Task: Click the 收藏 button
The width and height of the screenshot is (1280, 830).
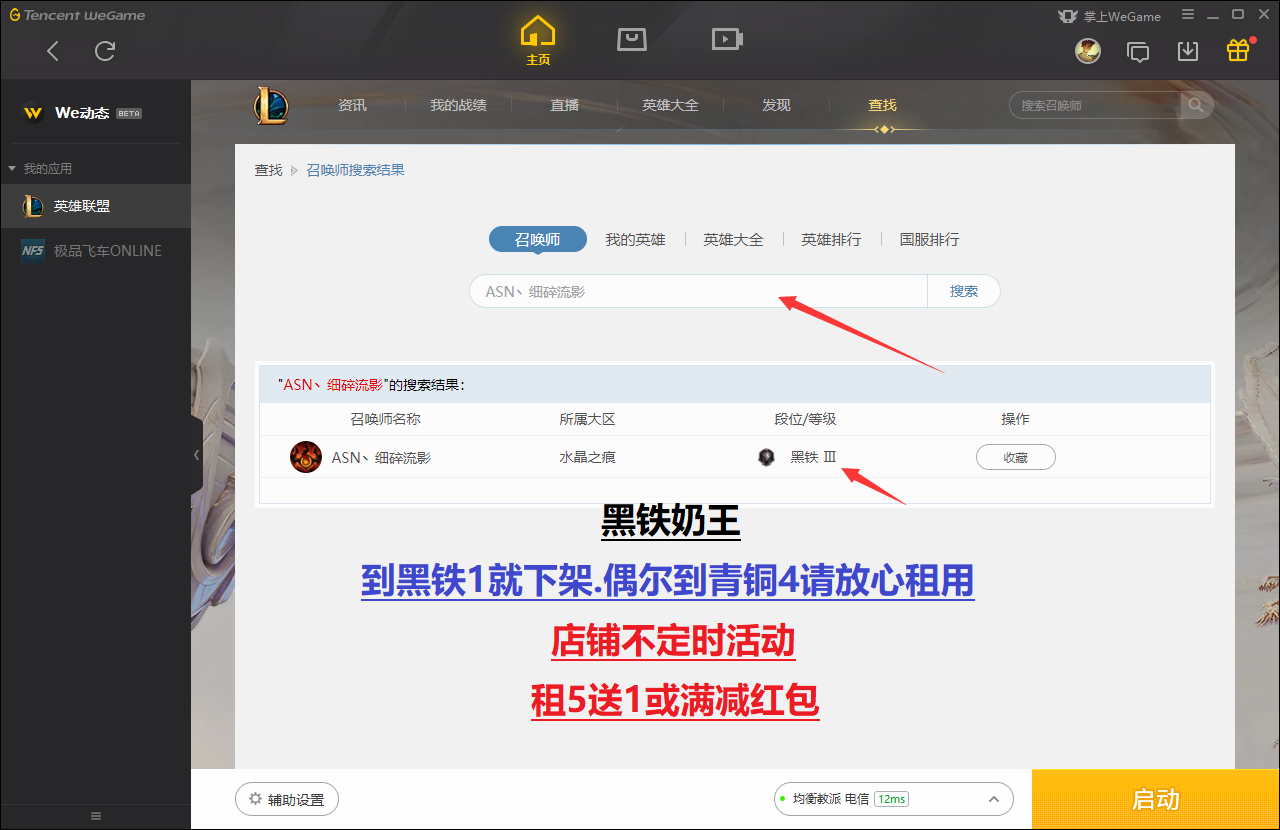Action: 1015,457
